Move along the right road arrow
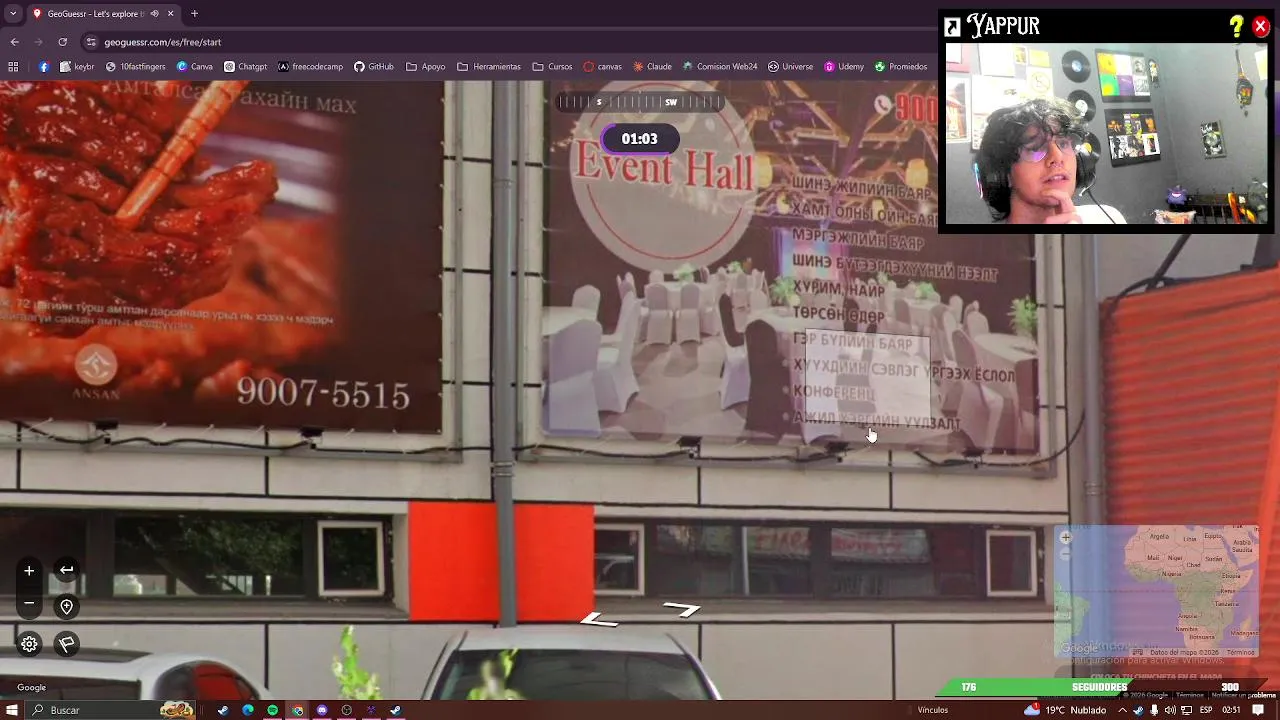 681,608
